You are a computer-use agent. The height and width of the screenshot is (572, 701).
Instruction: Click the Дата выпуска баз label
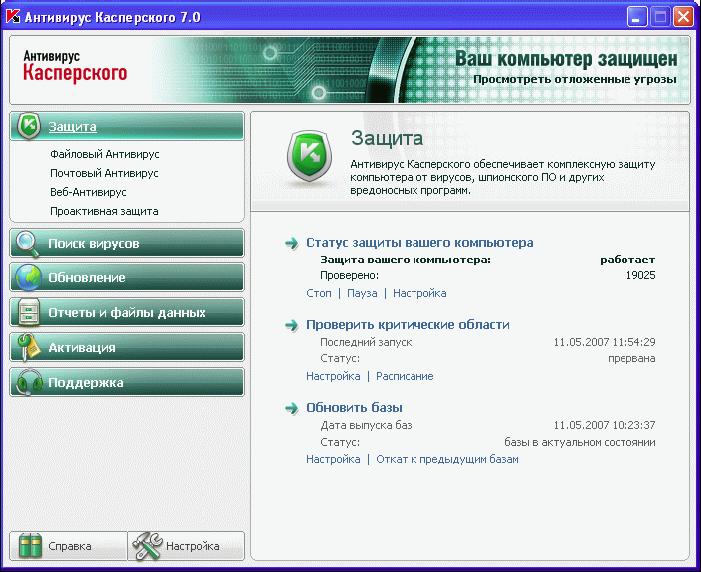(366, 425)
